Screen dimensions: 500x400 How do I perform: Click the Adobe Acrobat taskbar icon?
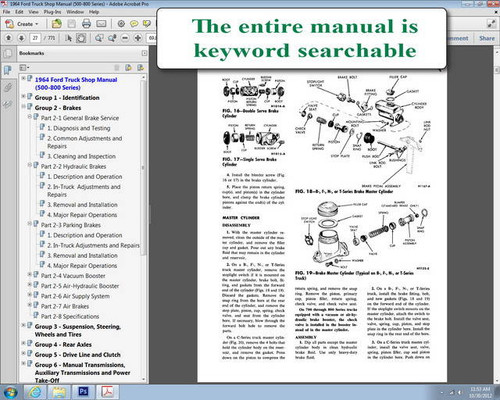[107, 392]
